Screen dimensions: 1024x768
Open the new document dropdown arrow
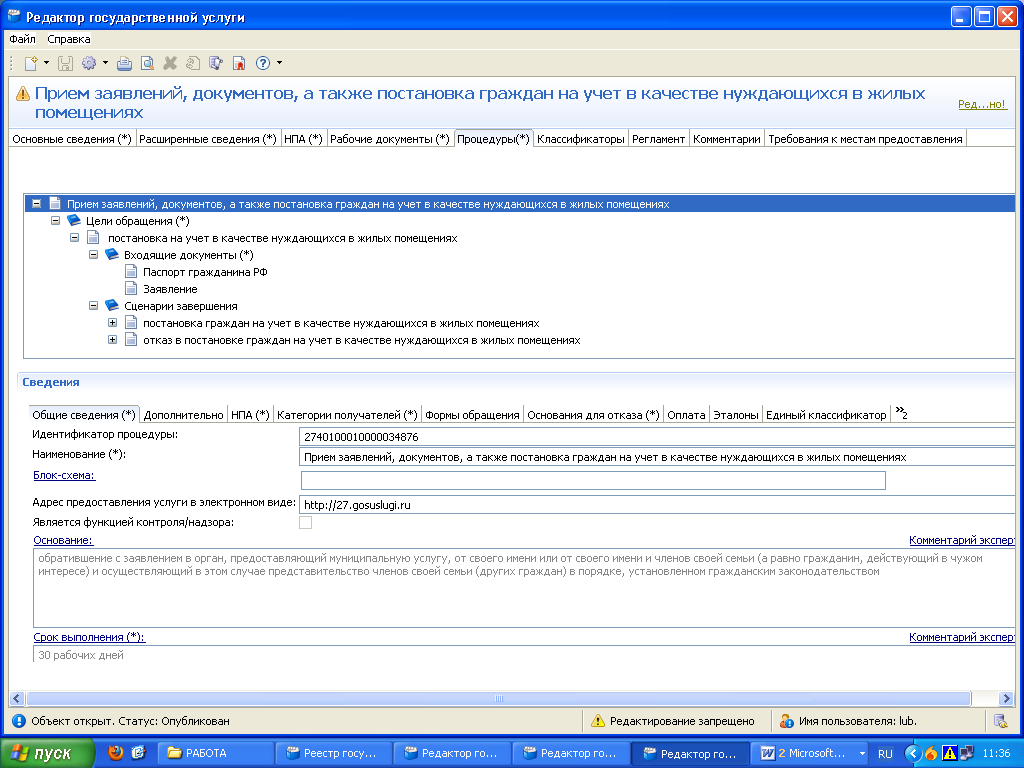[46, 63]
